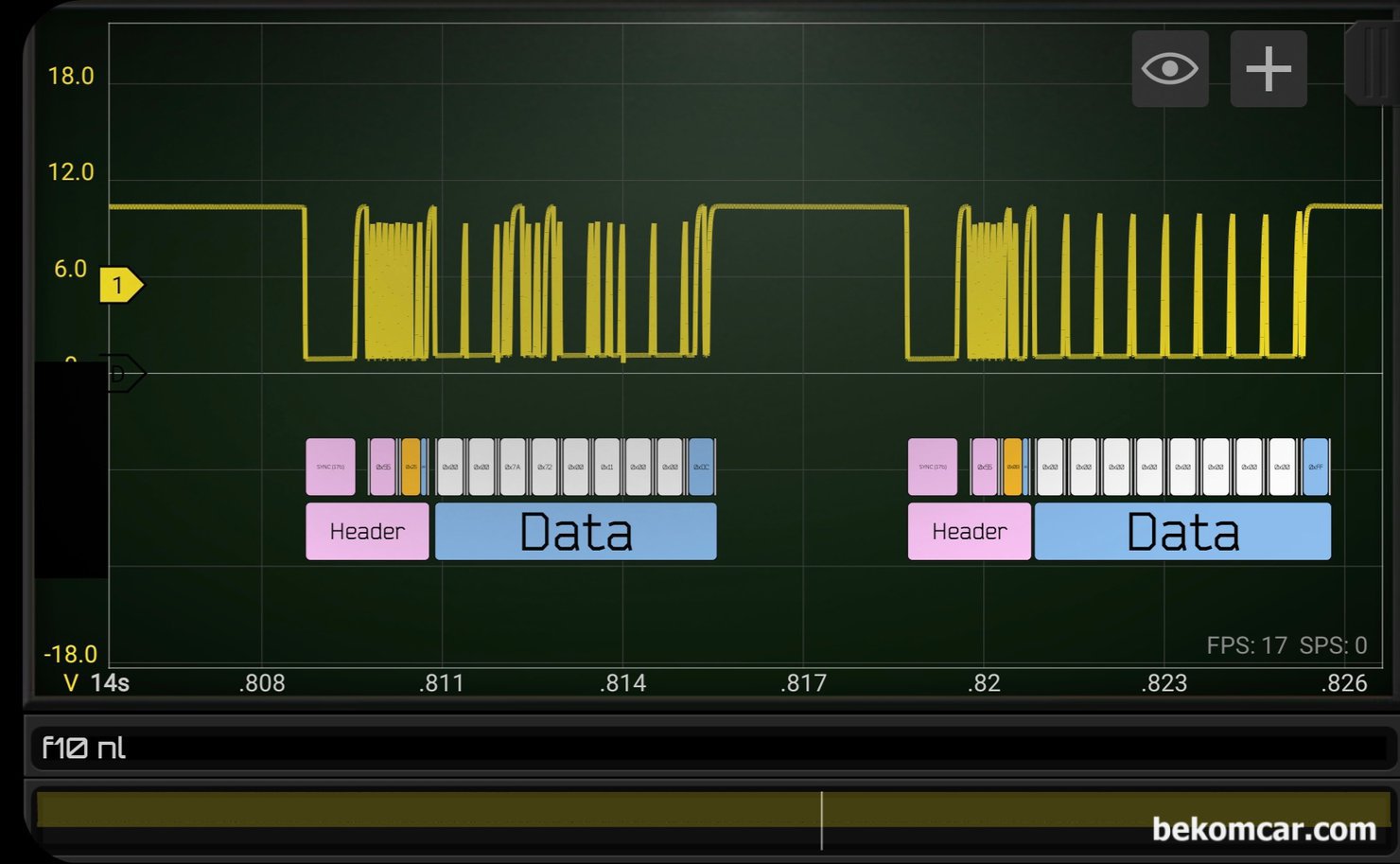Click the 18.0 voltage axis label

tap(71, 77)
